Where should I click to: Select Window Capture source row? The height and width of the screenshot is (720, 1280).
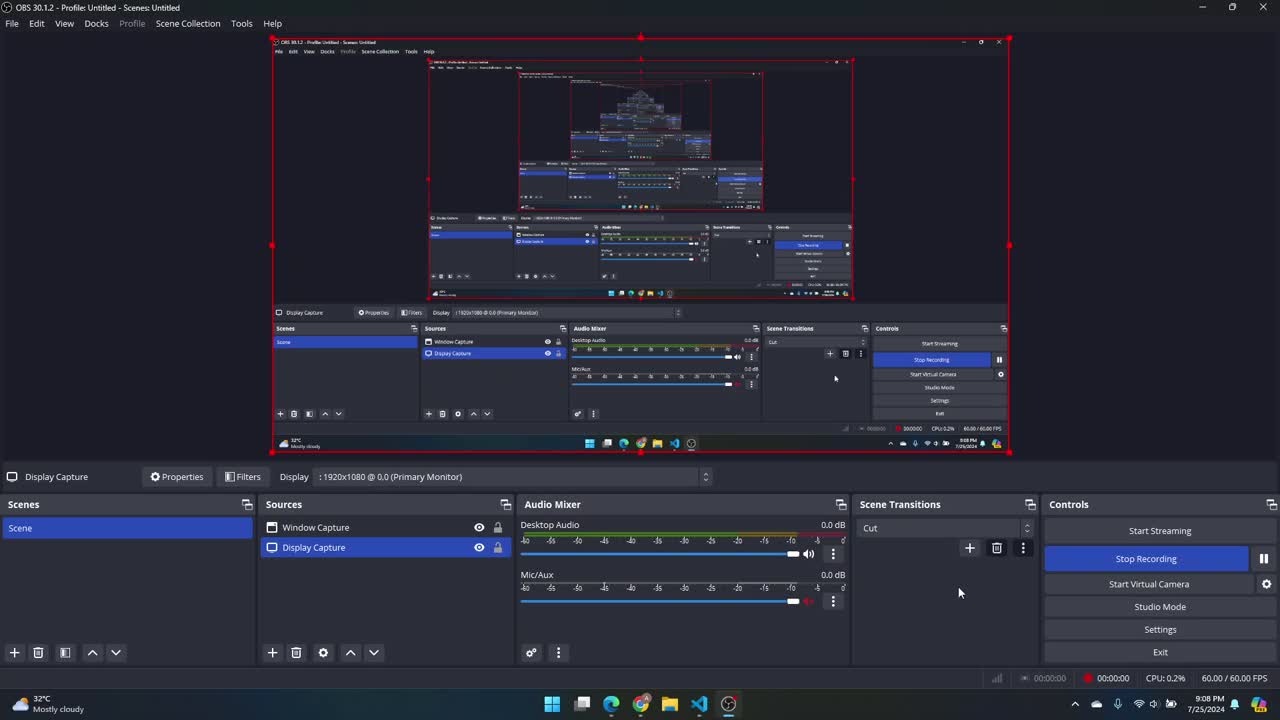(386, 528)
